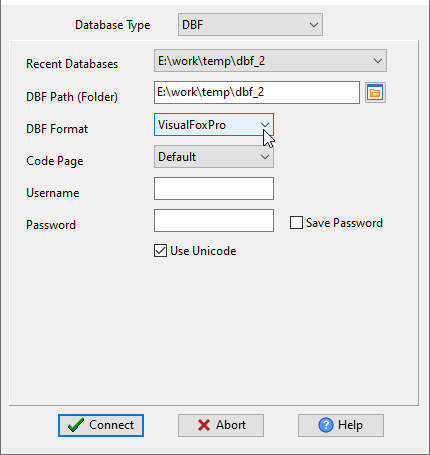
Task: Open the Code Page dropdown showing Default
Action: tap(214, 157)
